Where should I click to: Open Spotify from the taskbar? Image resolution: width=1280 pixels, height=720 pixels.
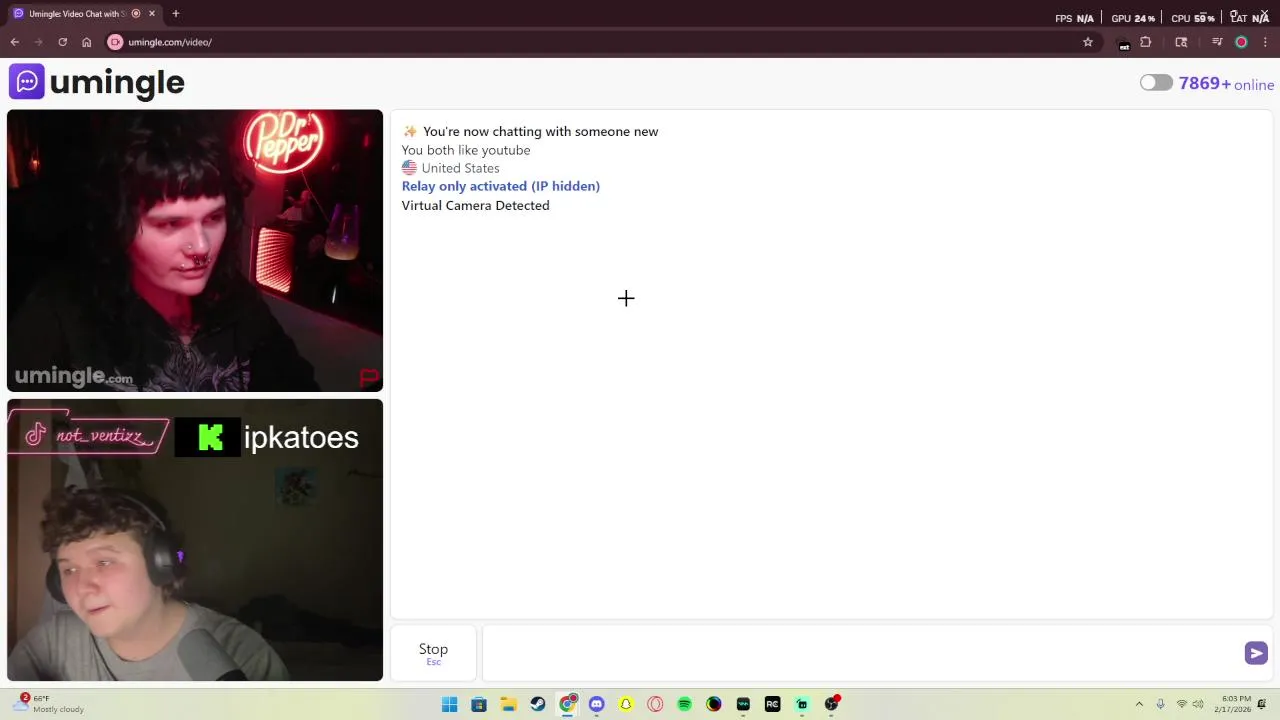684,704
